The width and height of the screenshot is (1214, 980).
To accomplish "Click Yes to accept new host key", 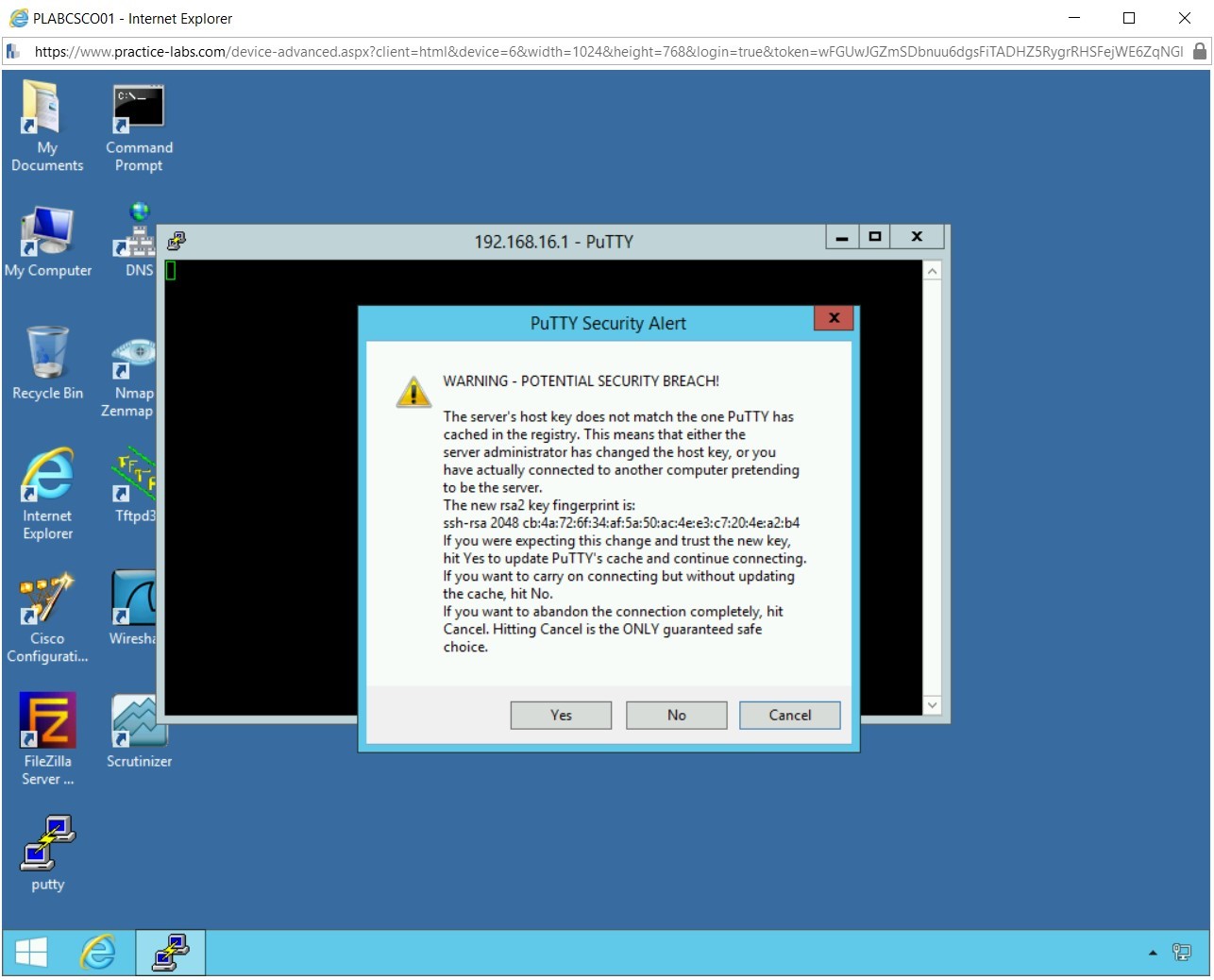I will (561, 715).
